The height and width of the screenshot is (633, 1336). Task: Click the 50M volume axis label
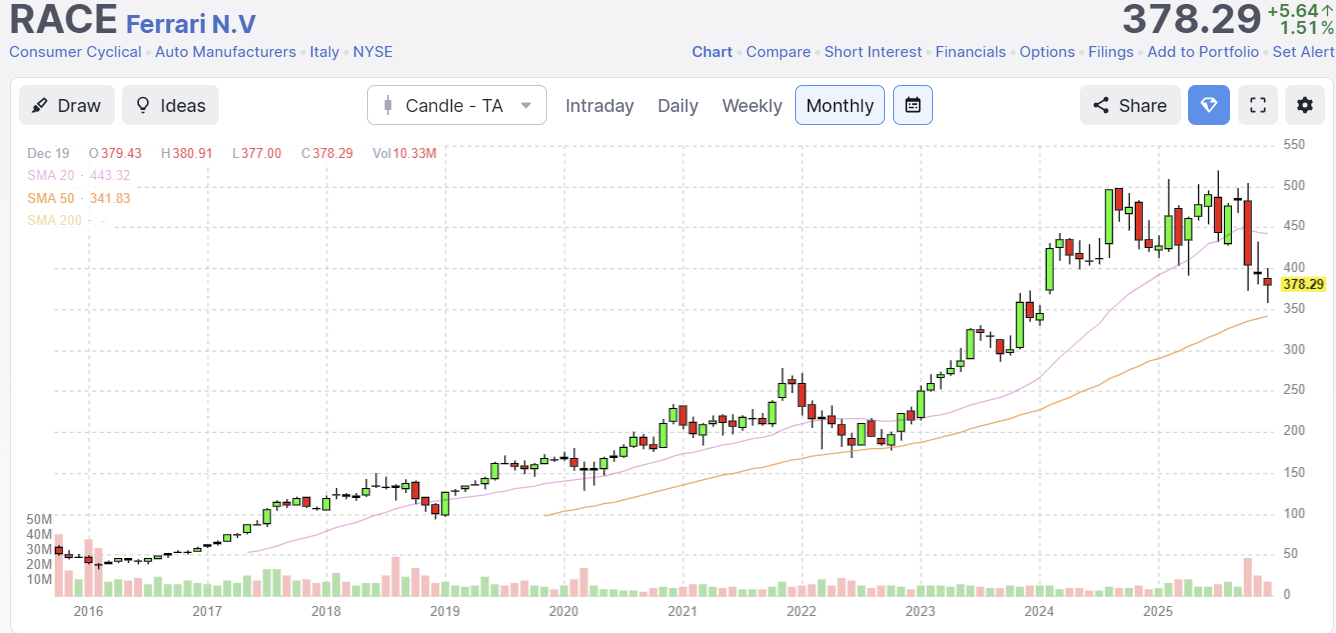click(x=40, y=520)
